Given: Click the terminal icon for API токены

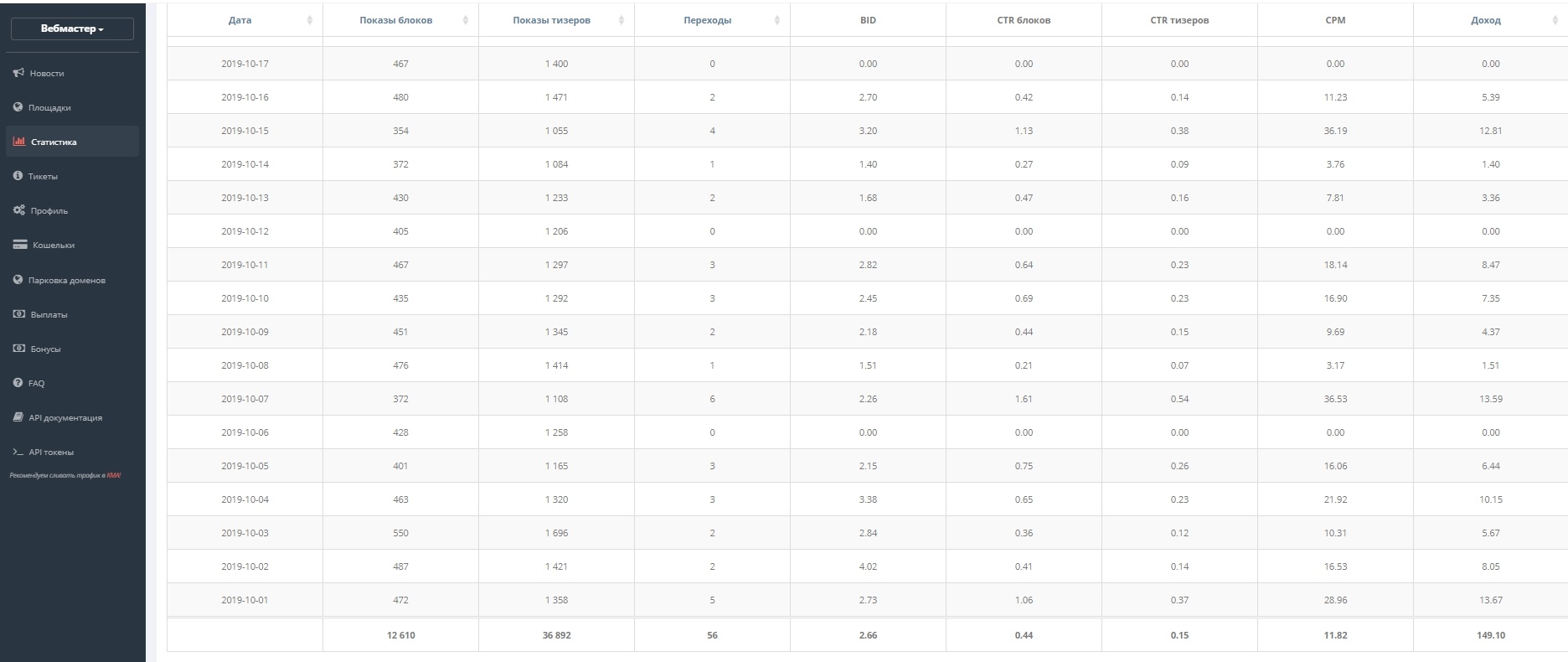Looking at the screenshot, I should [18, 452].
